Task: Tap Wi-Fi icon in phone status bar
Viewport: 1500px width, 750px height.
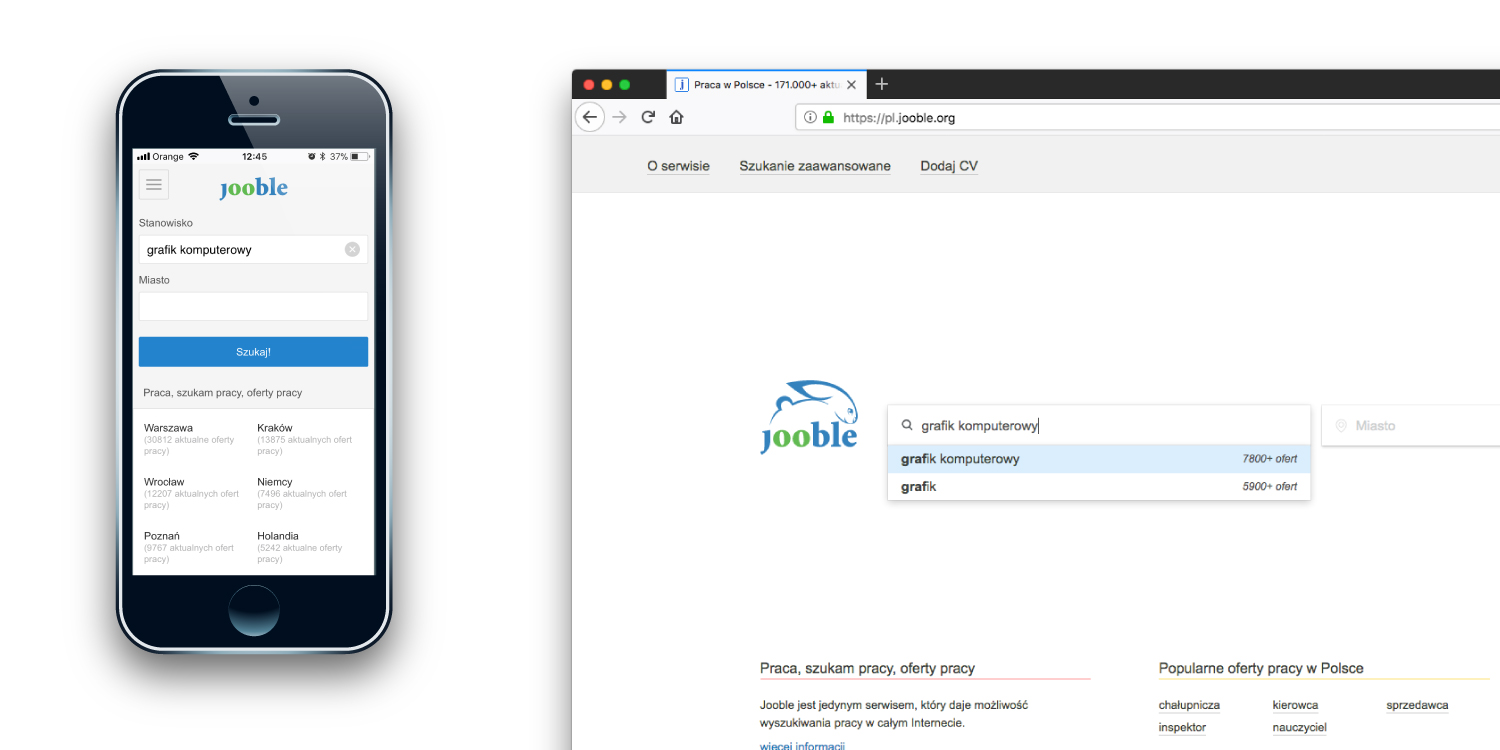Action: coord(193,157)
